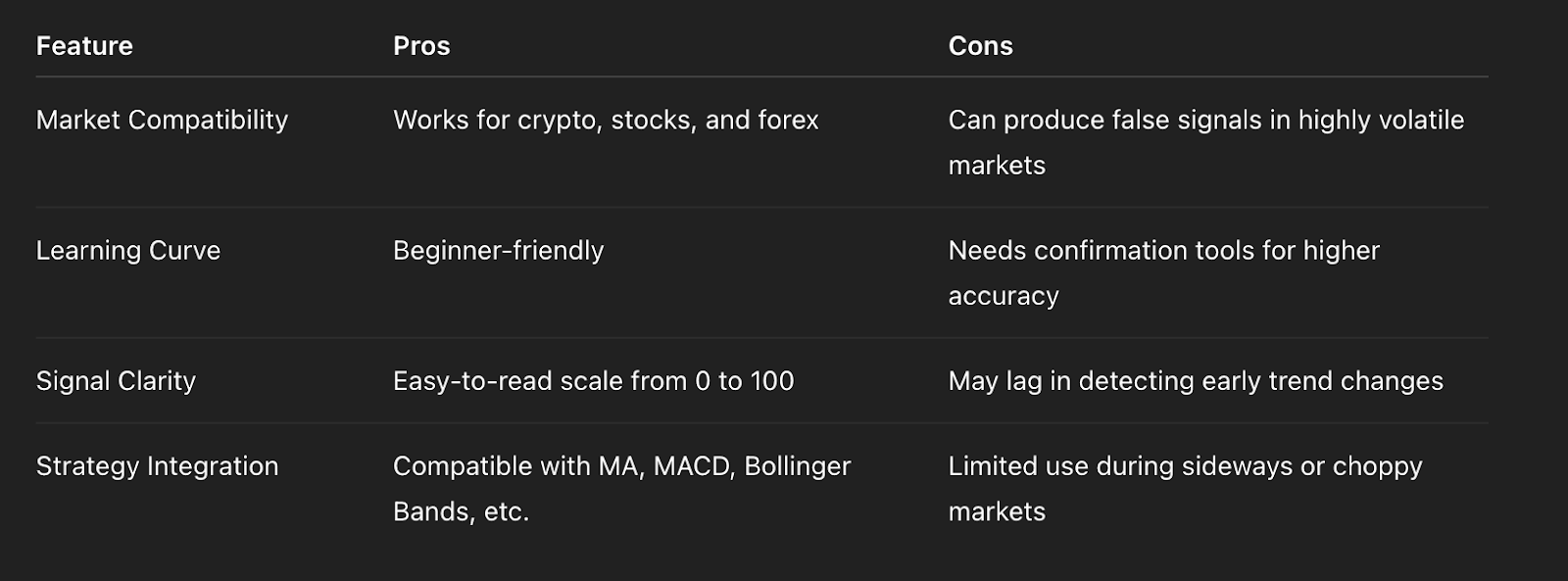Viewport: 1568px width, 581px height.
Task: Click 'markets' under Limited use text
Action: [997, 511]
